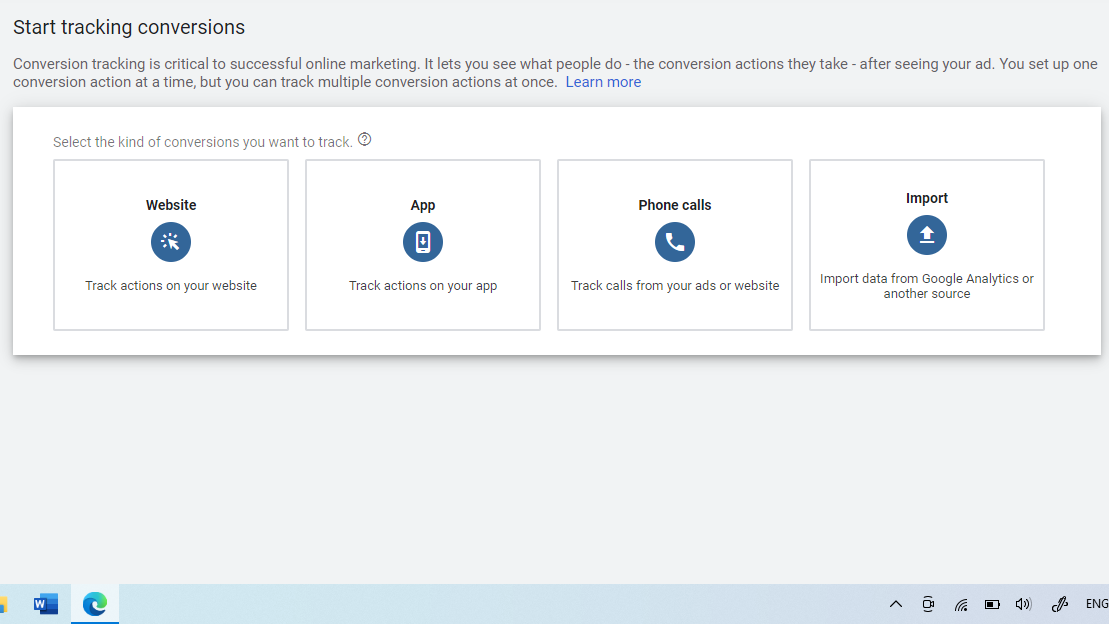1109x624 pixels.
Task: Open the ENG language input selector
Action: tap(1096, 604)
